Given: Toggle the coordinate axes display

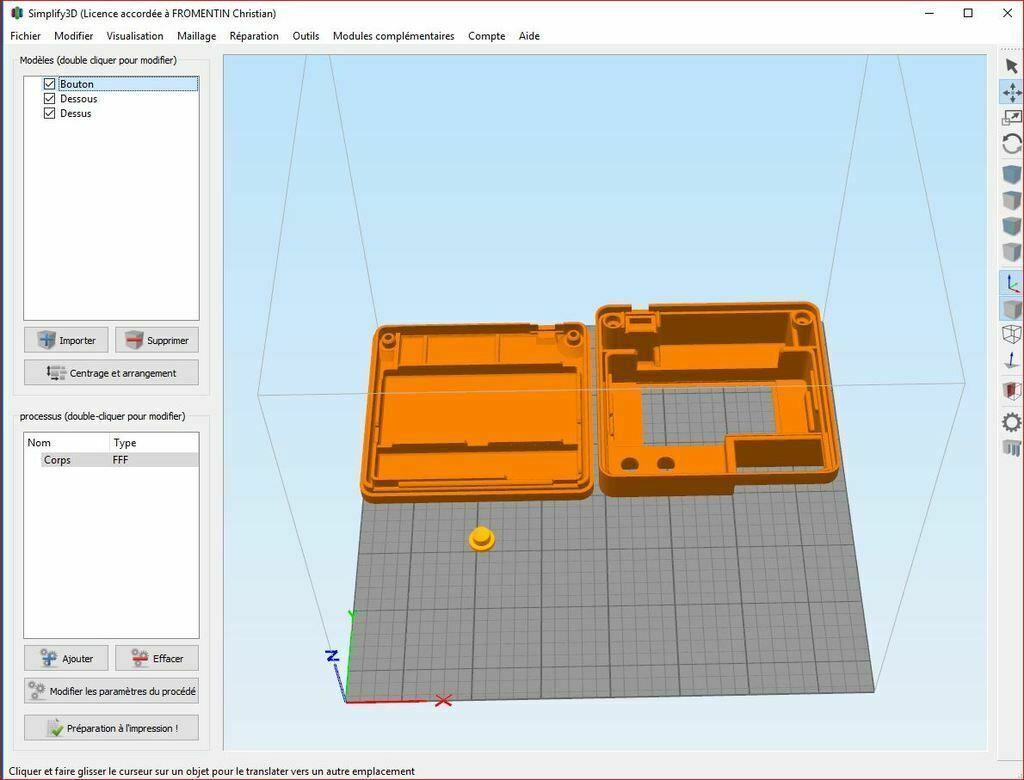Looking at the screenshot, I should (x=1011, y=283).
